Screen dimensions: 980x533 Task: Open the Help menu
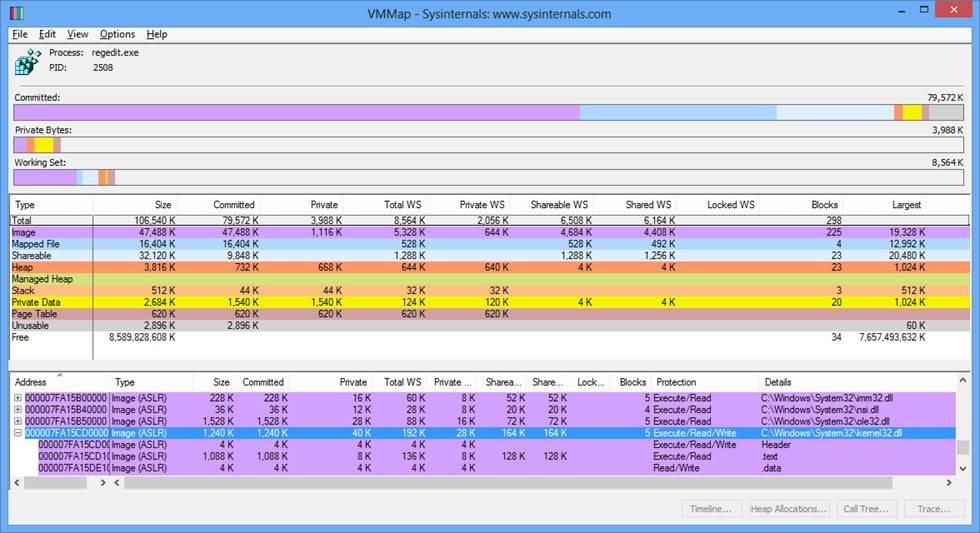157,34
